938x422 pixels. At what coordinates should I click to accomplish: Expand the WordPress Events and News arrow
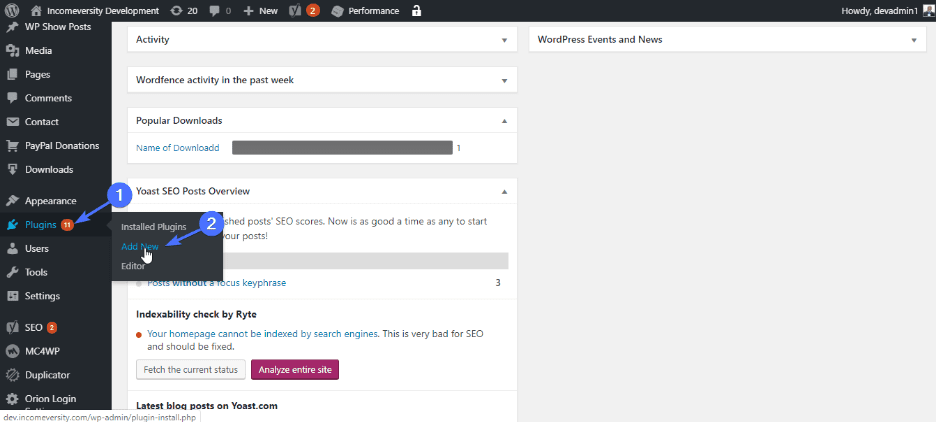[913, 40]
